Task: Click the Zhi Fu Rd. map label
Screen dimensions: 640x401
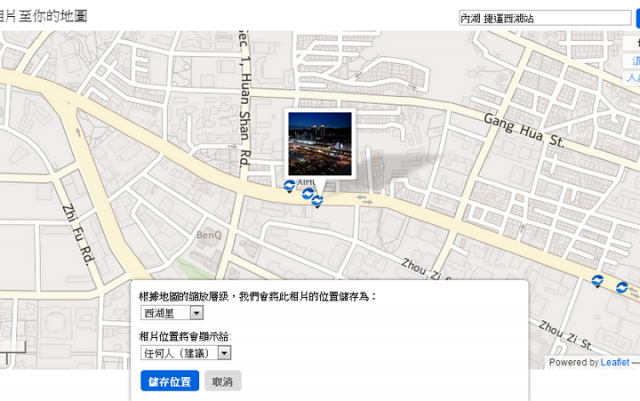Action: click(x=79, y=234)
